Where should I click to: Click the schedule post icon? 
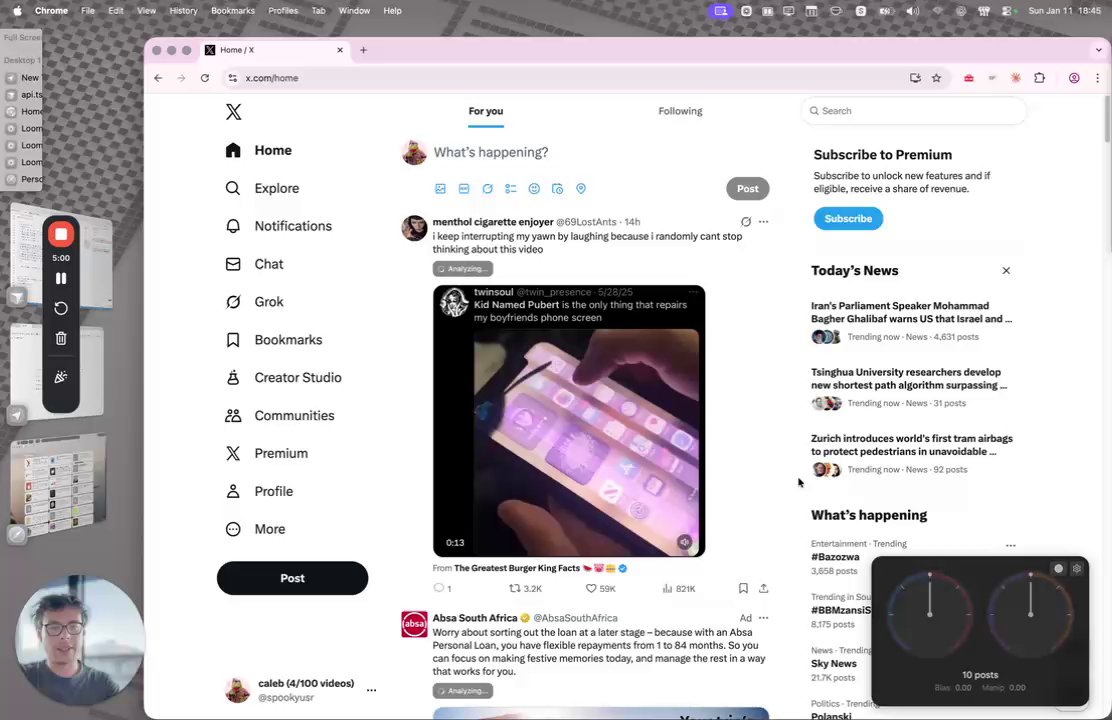[557, 189]
